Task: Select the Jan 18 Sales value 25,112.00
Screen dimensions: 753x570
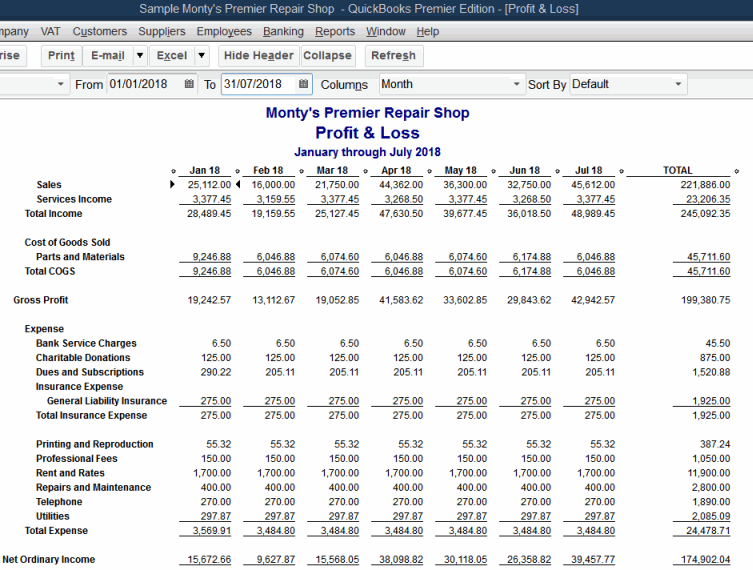Action: [x=209, y=185]
